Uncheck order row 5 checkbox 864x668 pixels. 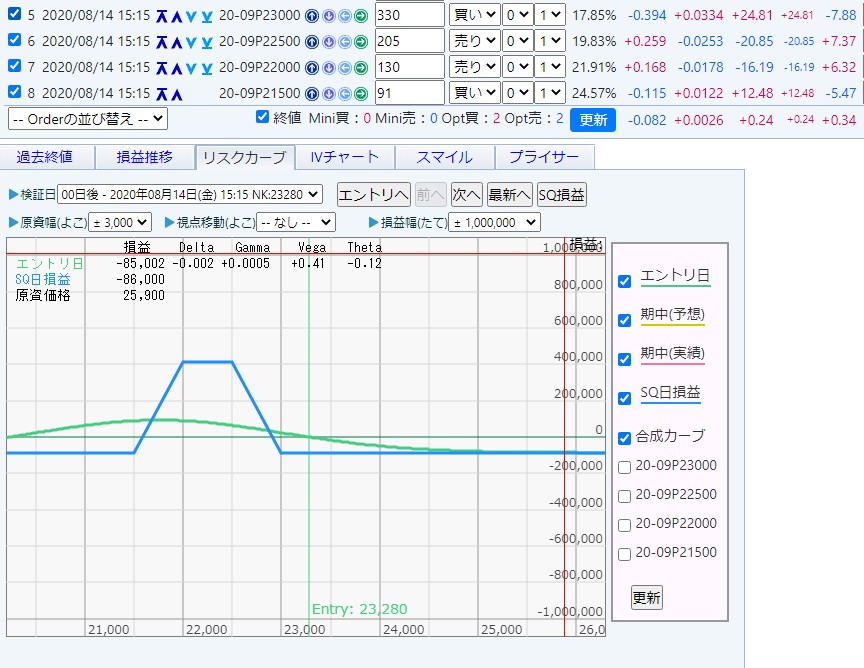click(15, 14)
